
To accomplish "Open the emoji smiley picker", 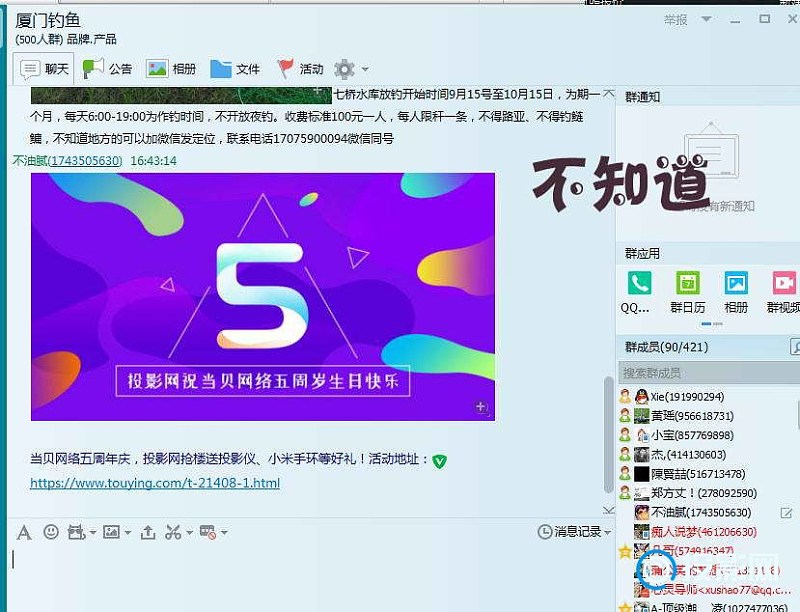I will [51, 532].
